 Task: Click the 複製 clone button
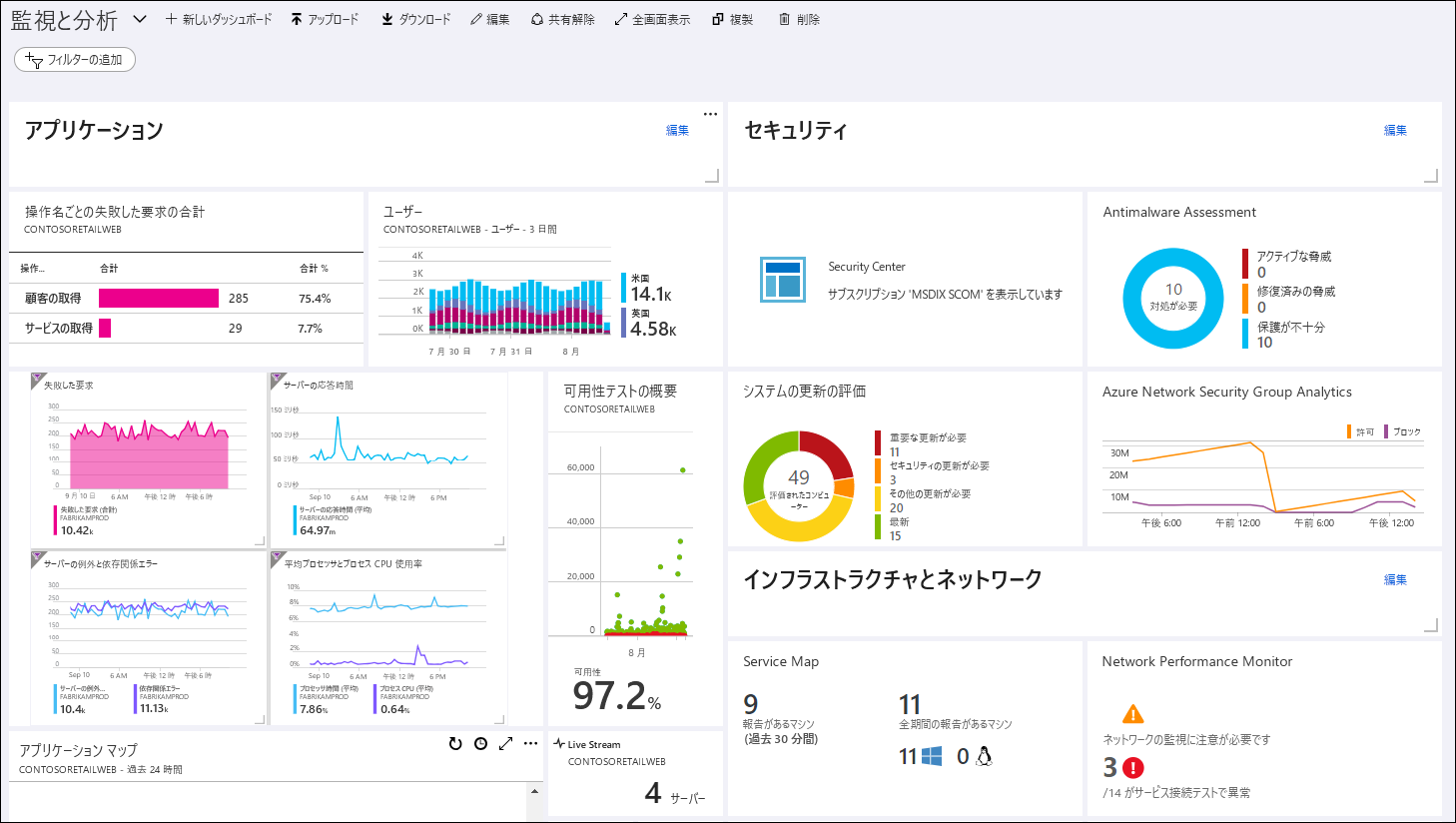(x=733, y=19)
